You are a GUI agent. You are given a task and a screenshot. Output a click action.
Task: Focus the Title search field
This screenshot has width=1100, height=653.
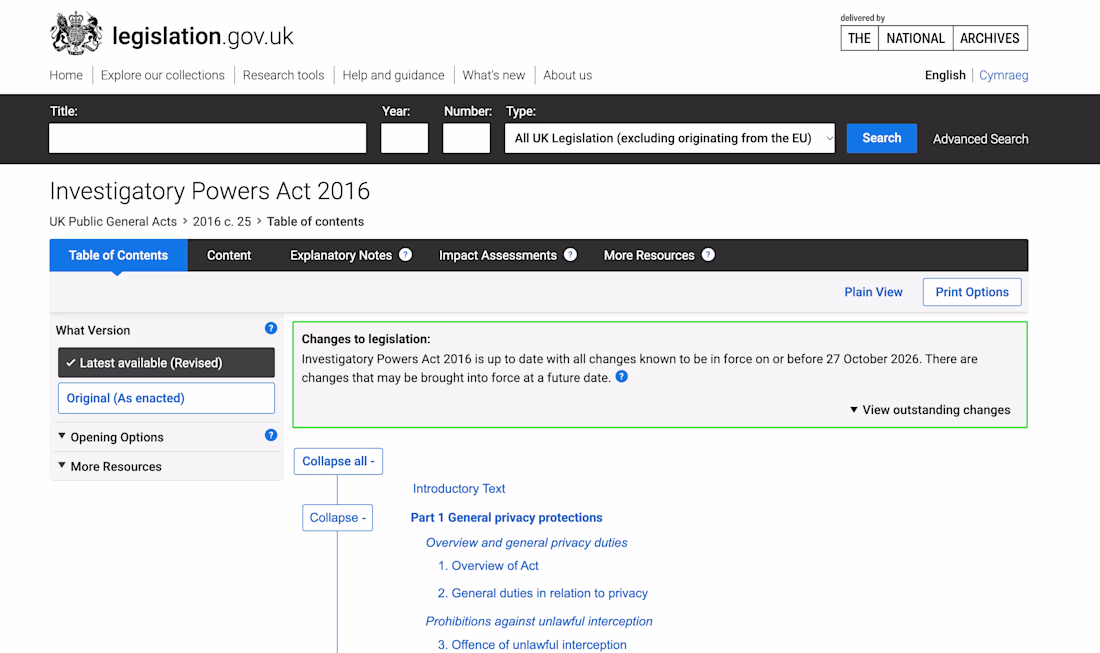point(208,138)
